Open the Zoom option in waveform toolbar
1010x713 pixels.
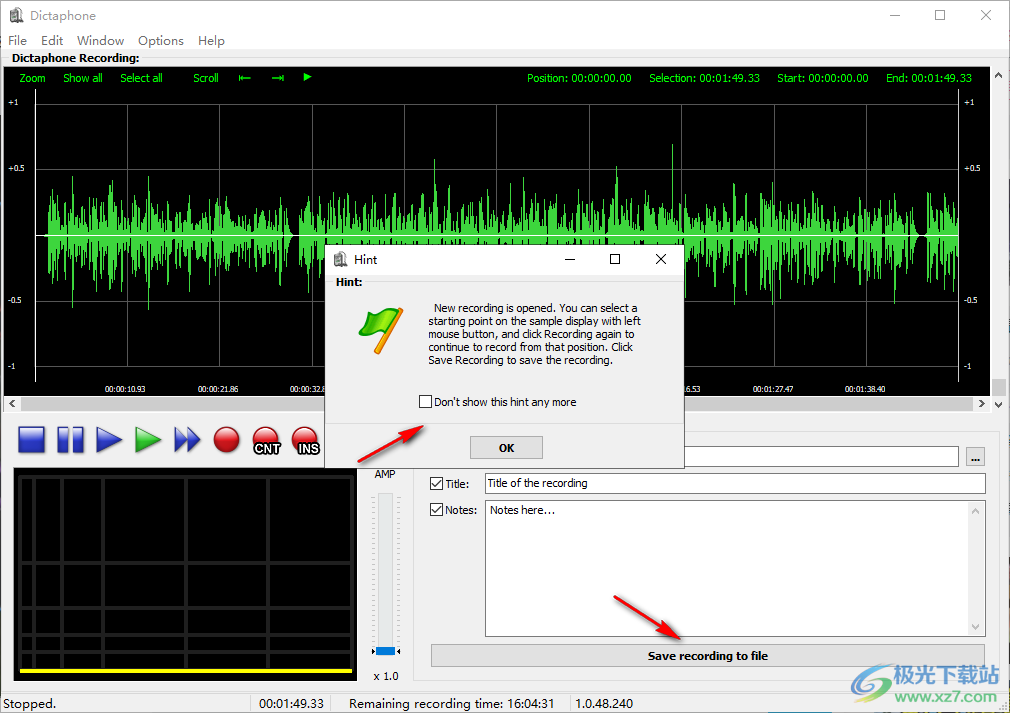tap(33, 78)
